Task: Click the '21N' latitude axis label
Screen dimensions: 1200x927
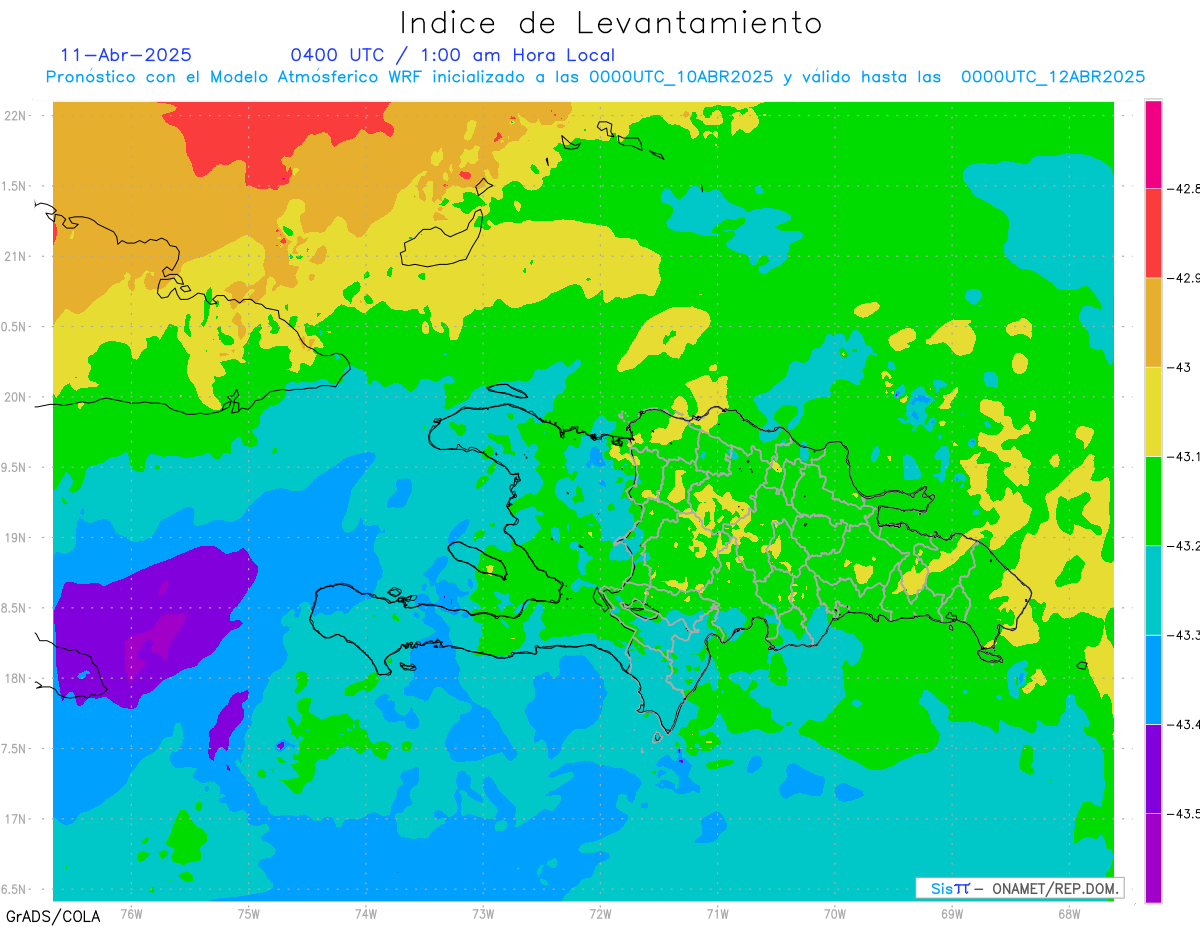Action: pos(15,256)
